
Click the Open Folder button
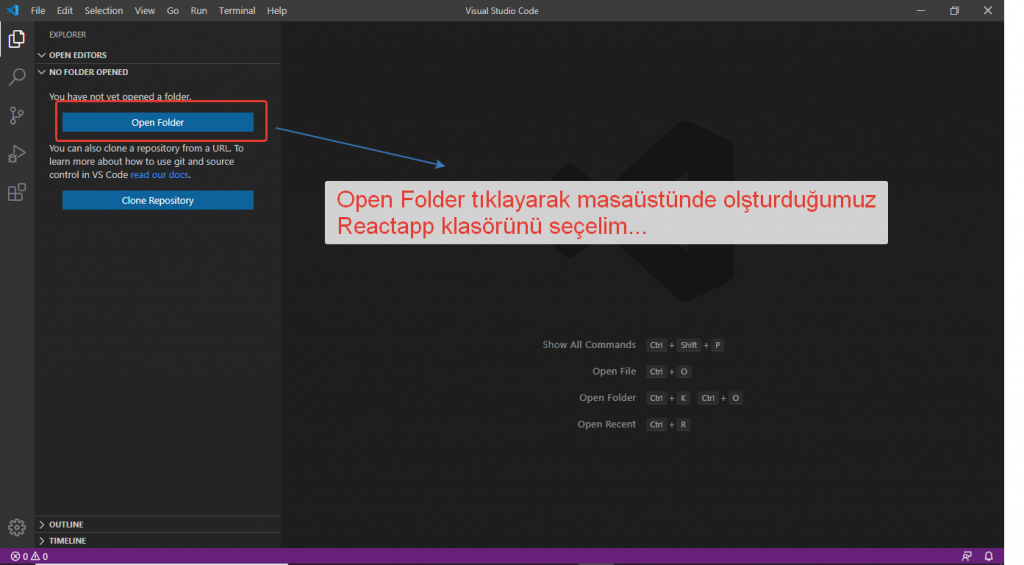tap(158, 122)
